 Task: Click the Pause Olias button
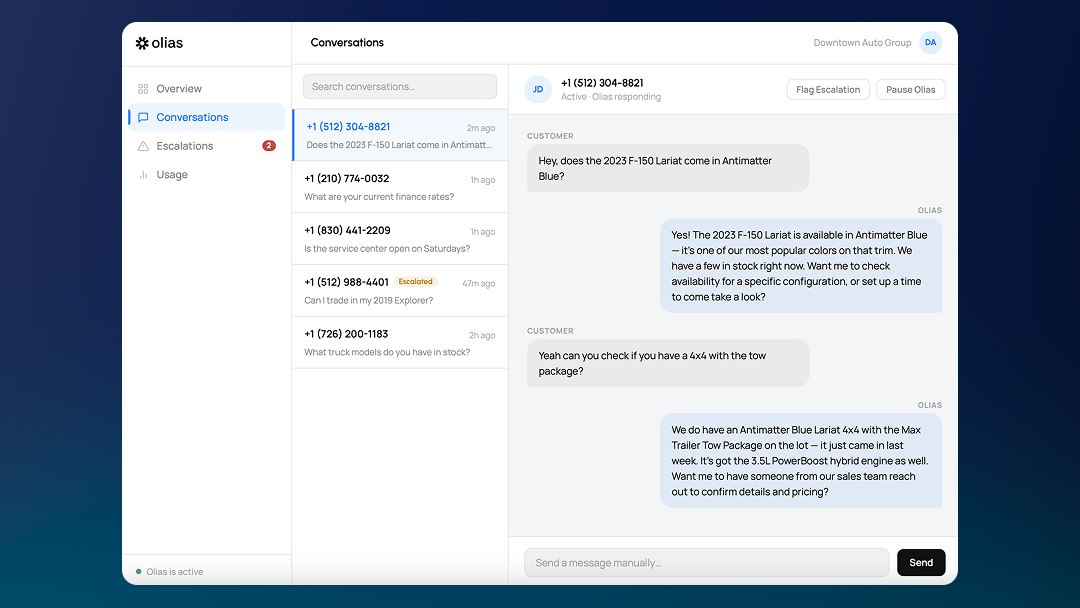tap(910, 89)
